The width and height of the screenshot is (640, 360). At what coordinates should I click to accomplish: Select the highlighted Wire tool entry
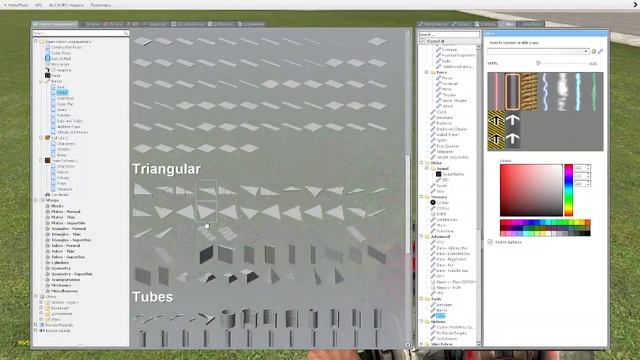click(441, 316)
